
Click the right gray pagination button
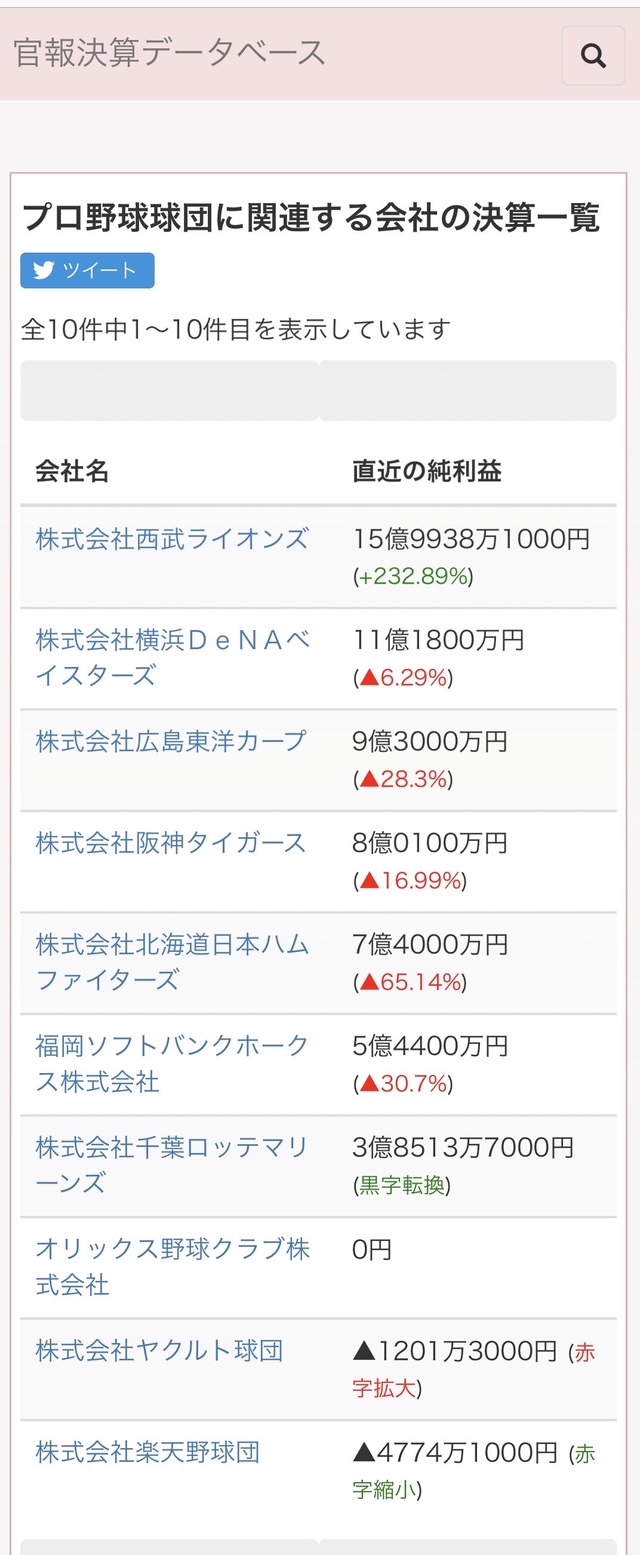[467, 391]
